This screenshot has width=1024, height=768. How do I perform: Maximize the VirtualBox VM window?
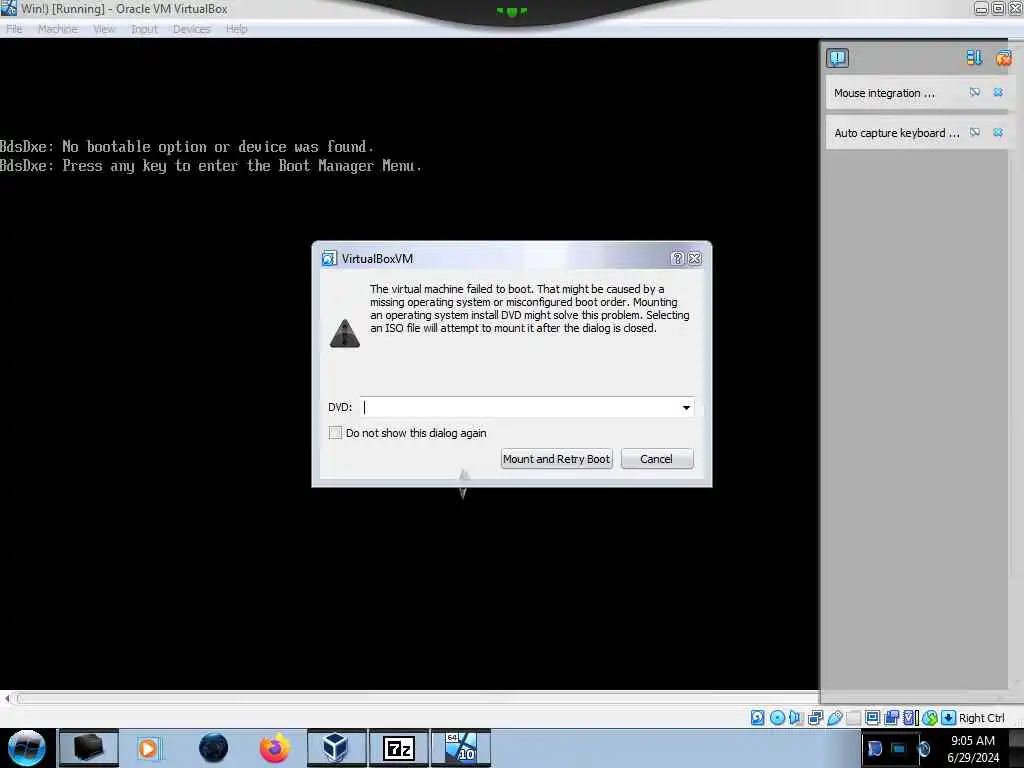pos(998,8)
